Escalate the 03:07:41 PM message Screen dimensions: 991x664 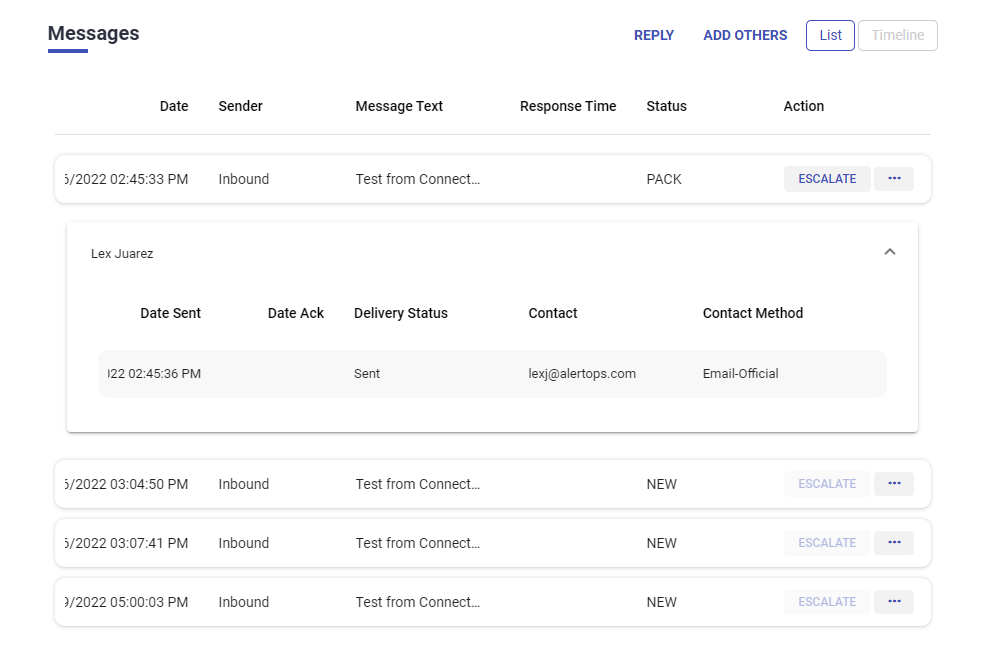pyautogui.click(x=827, y=543)
